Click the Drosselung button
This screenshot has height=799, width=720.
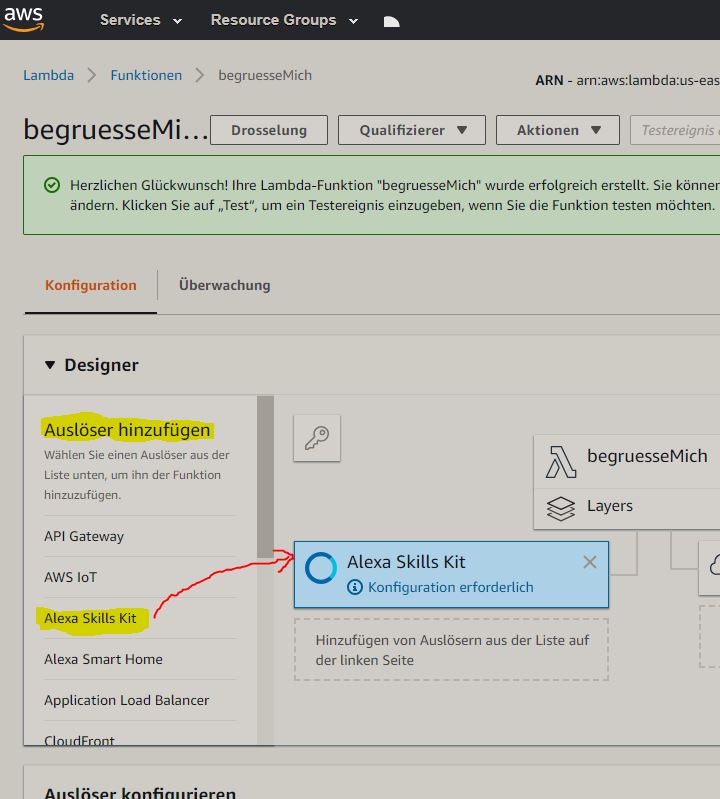click(x=267, y=130)
